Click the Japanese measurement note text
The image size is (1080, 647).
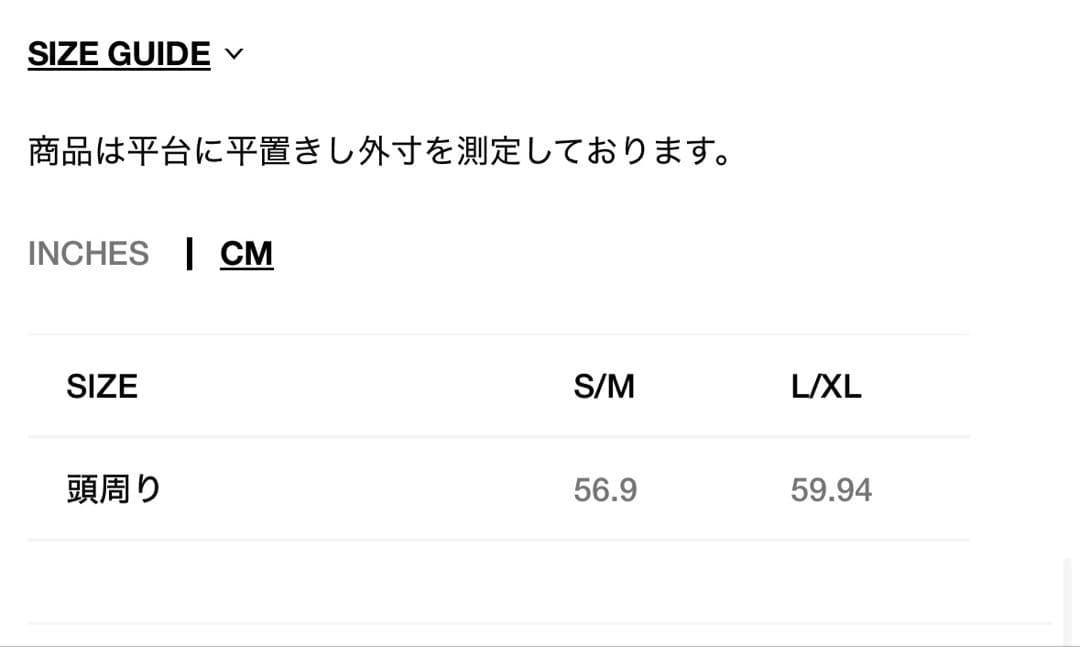point(382,154)
